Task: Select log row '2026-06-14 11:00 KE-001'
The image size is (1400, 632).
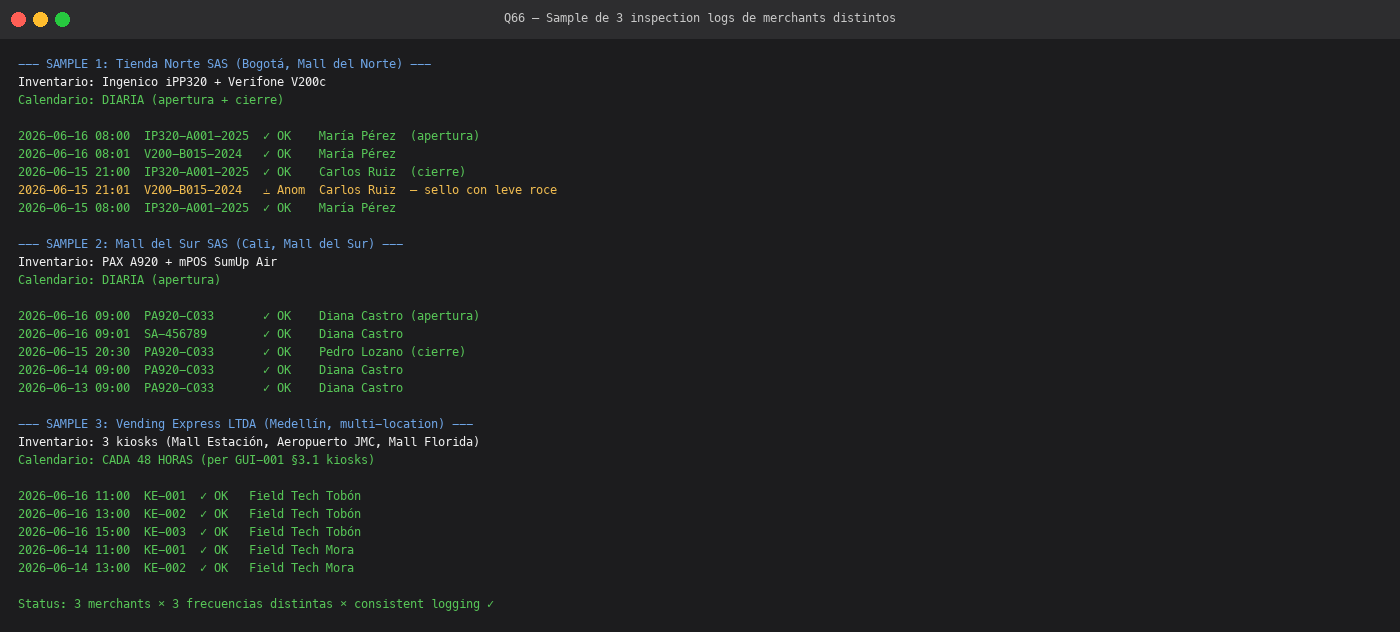Action: tap(186, 550)
